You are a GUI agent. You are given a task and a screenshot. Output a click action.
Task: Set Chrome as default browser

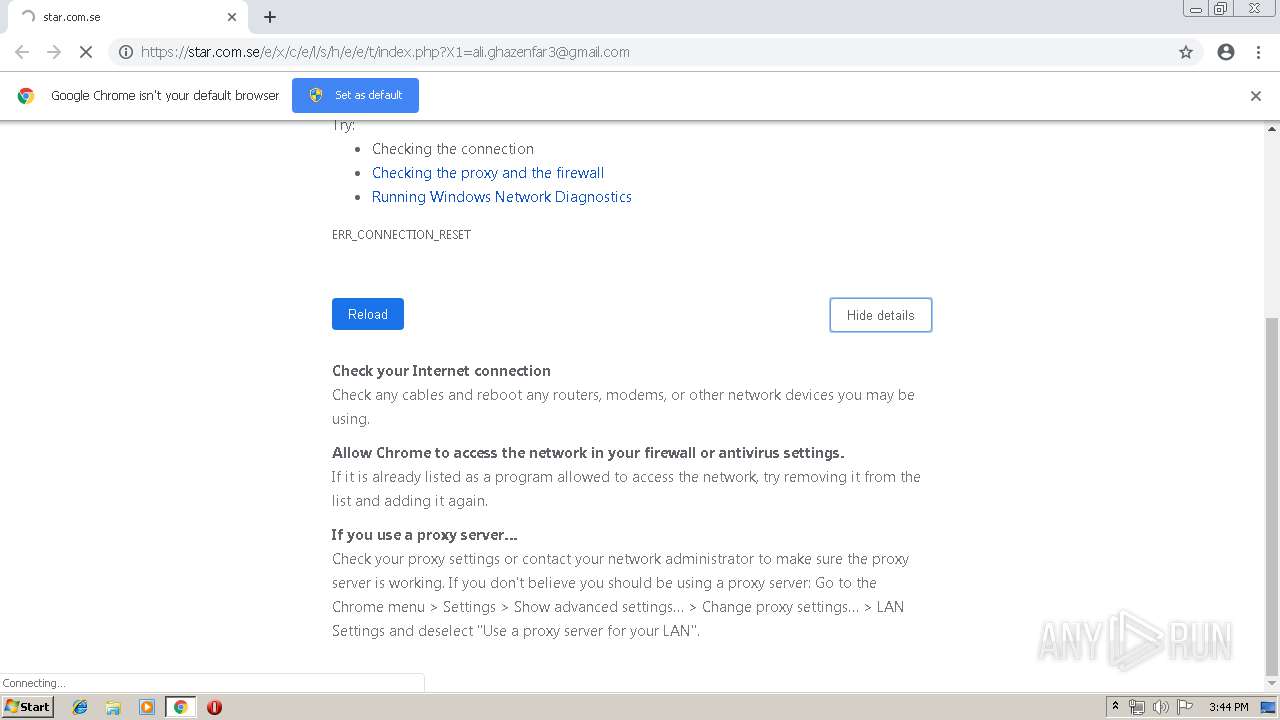point(355,95)
